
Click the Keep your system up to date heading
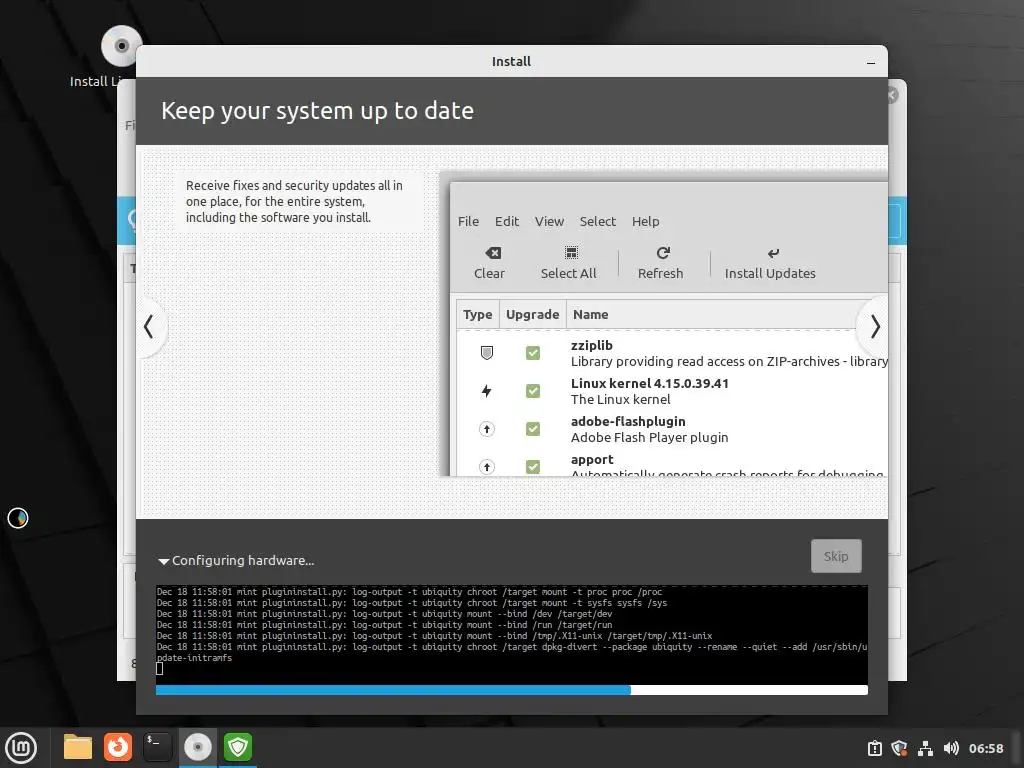tap(317, 110)
